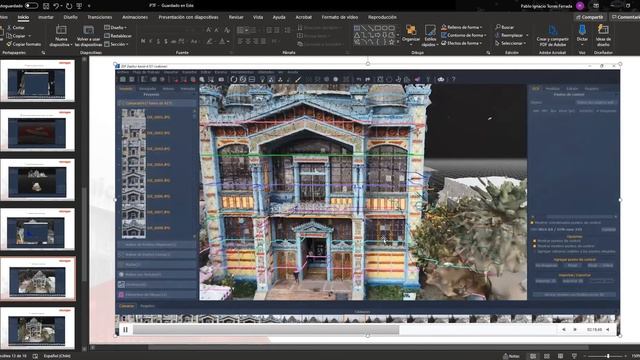
Task: Open Ribbon display options icon
Action: (x=596, y=6)
